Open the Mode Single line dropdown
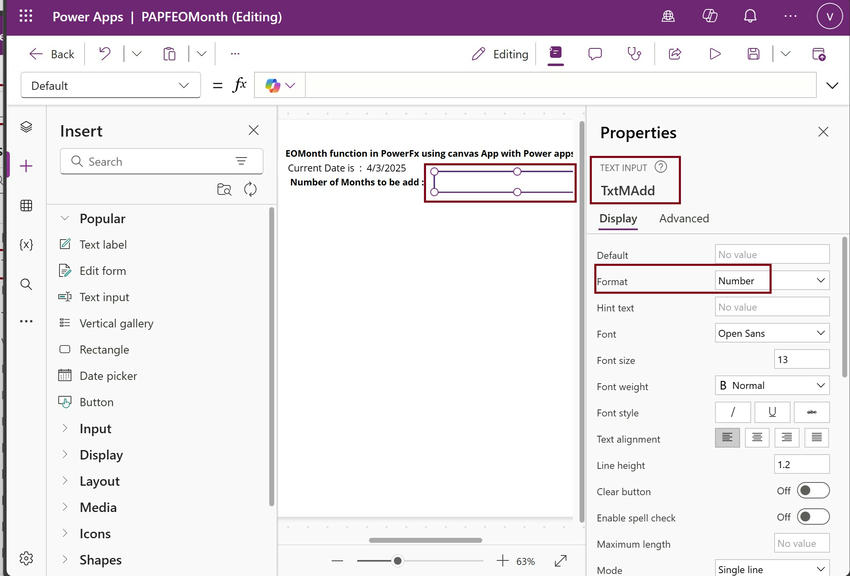The height and width of the screenshot is (576, 850). click(772, 568)
